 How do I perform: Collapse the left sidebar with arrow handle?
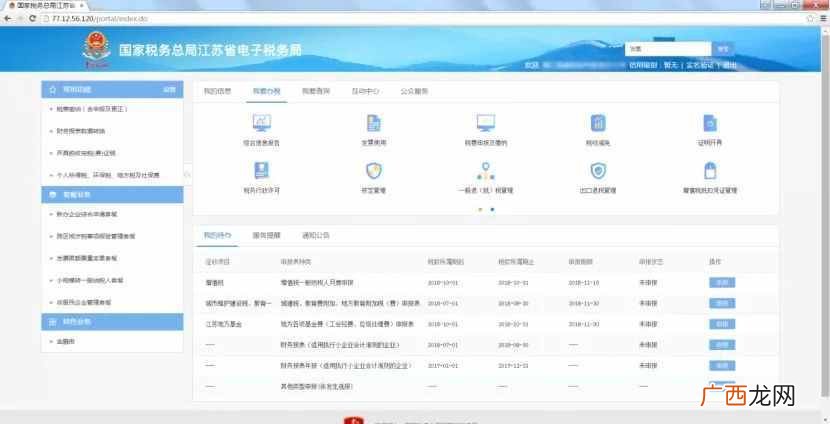tap(187, 175)
